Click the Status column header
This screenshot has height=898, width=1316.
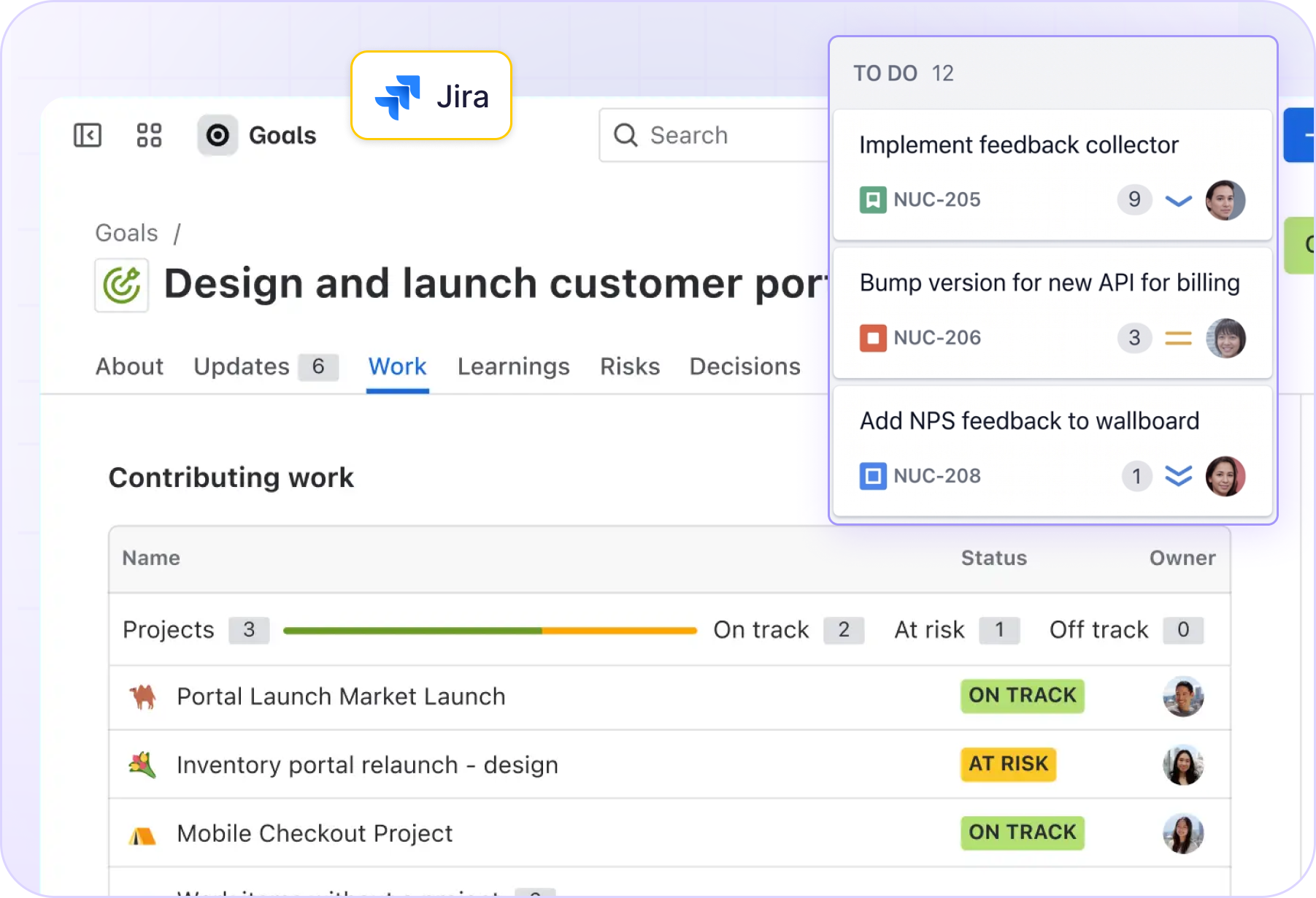[x=994, y=558]
